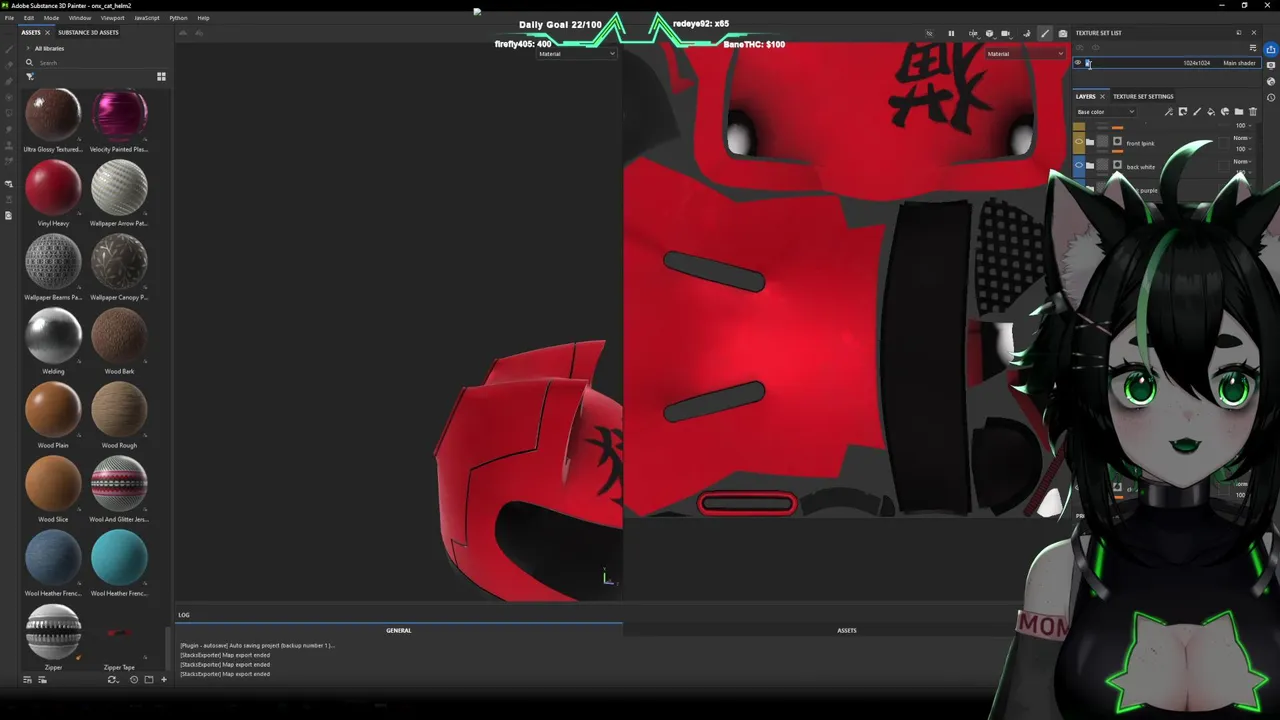Select Velocity Painted Plastic material
This screenshot has height=720, width=1280.
click(119, 113)
